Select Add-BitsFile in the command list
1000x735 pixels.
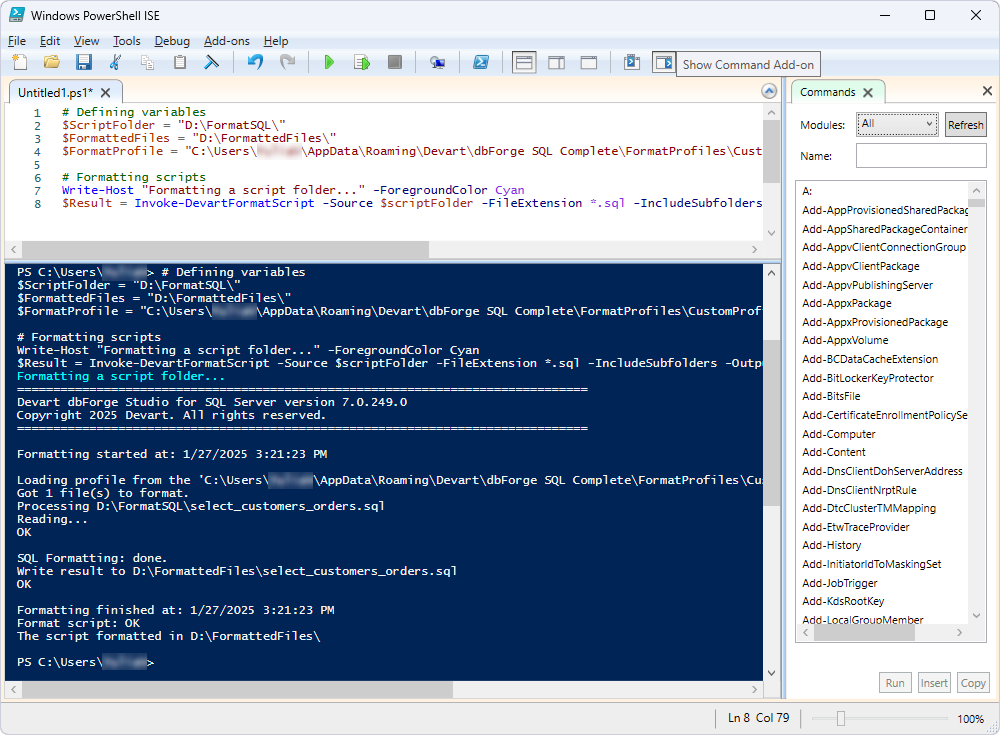coord(831,396)
